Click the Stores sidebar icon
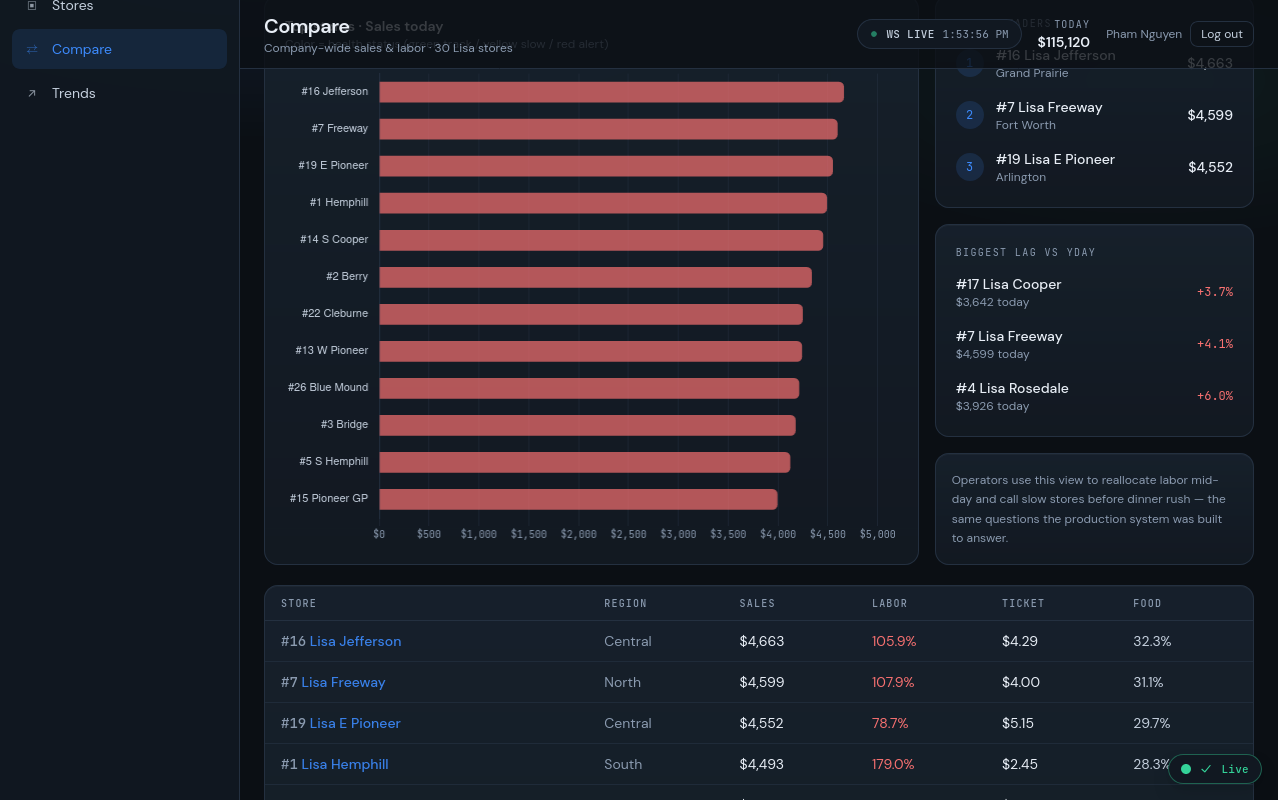The image size is (1278, 800). 32,6
